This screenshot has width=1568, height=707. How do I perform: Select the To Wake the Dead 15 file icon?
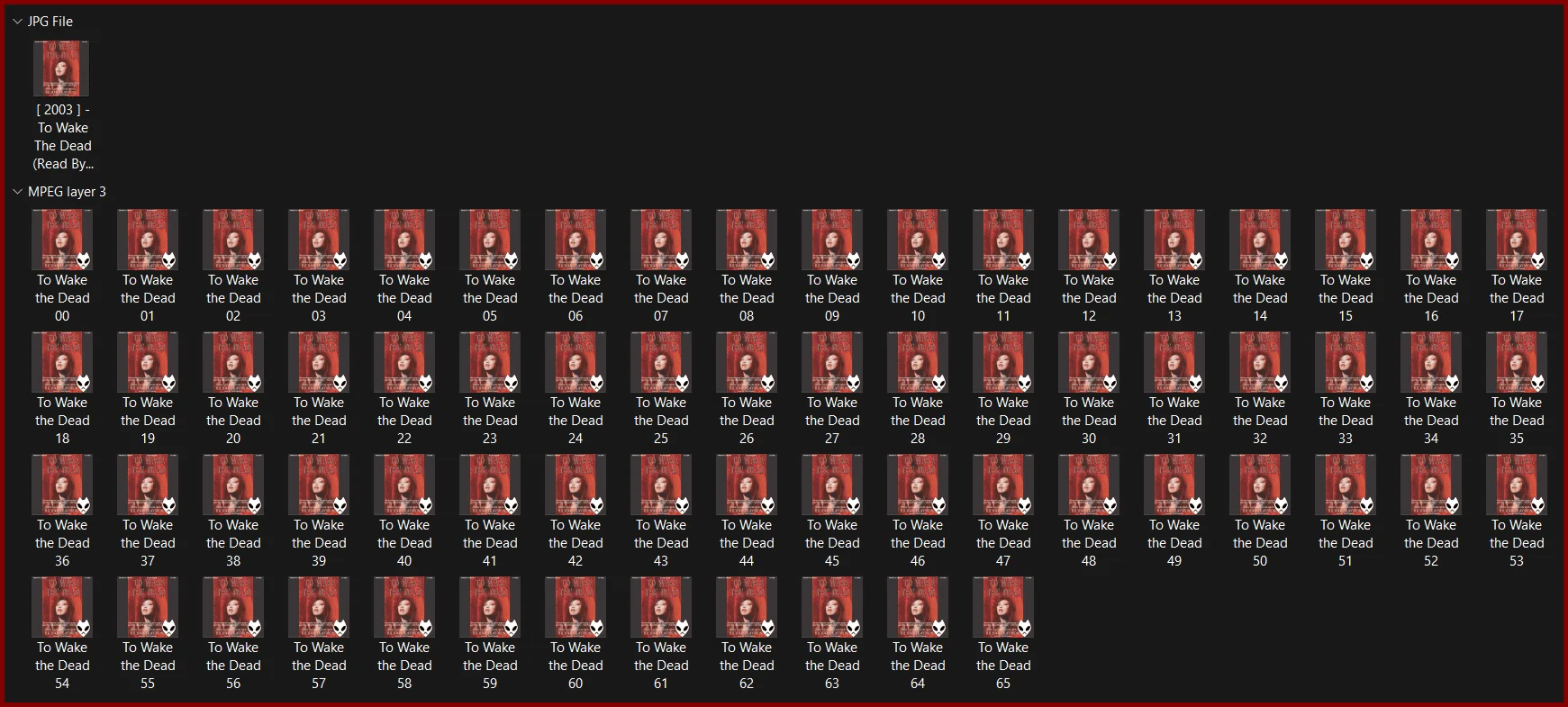1346,240
